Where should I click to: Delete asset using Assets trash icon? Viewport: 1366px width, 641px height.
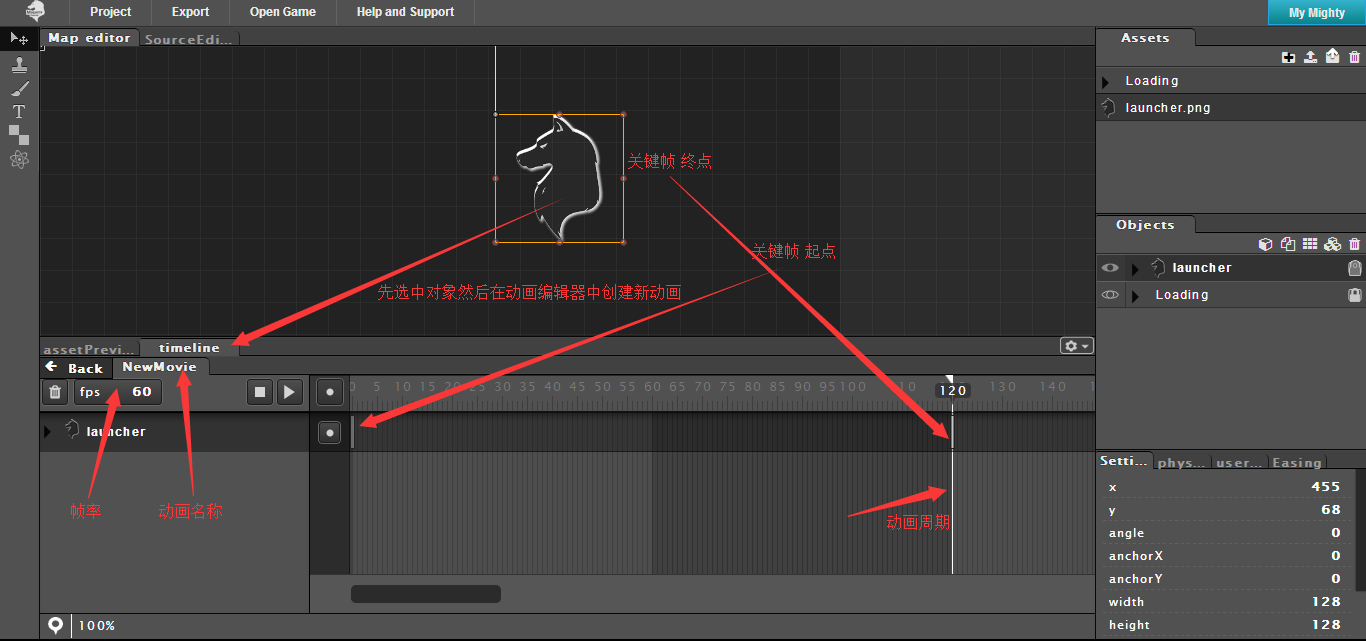click(x=1354, y=57)
